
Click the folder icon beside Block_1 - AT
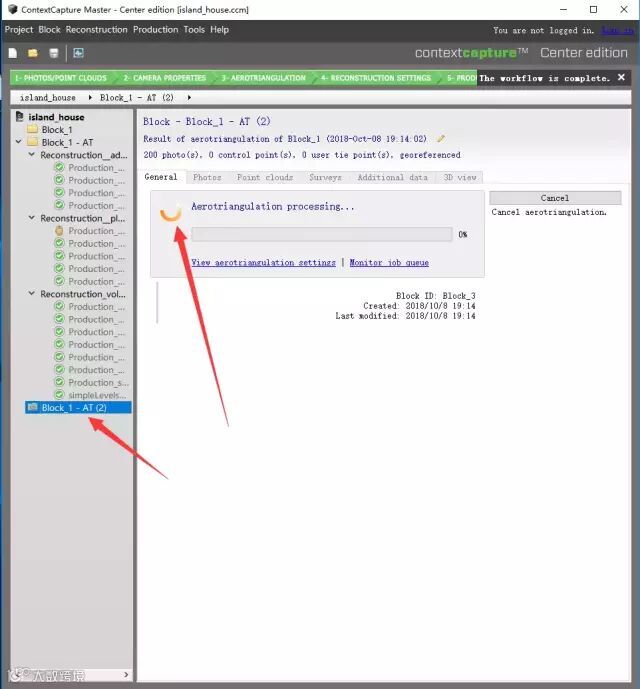32,142
